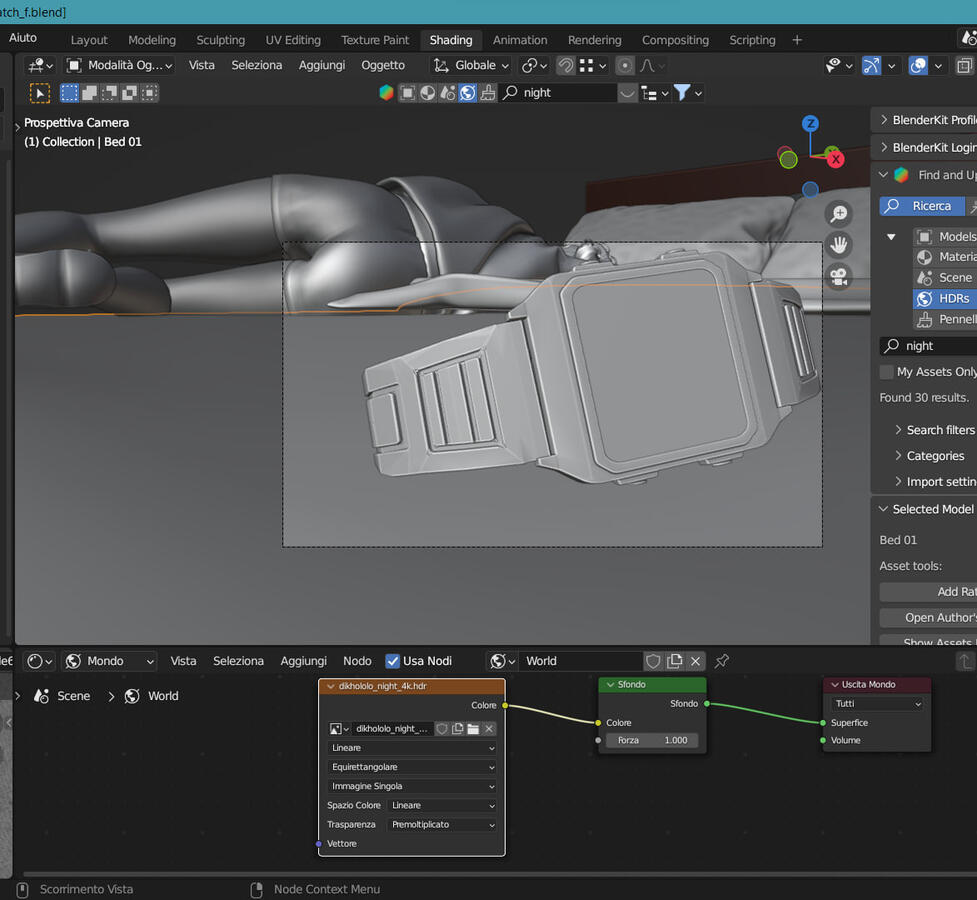Open the Aggiungi menu in the viewport header
Screen dimensions: 977x900
(x=321, y=66)
